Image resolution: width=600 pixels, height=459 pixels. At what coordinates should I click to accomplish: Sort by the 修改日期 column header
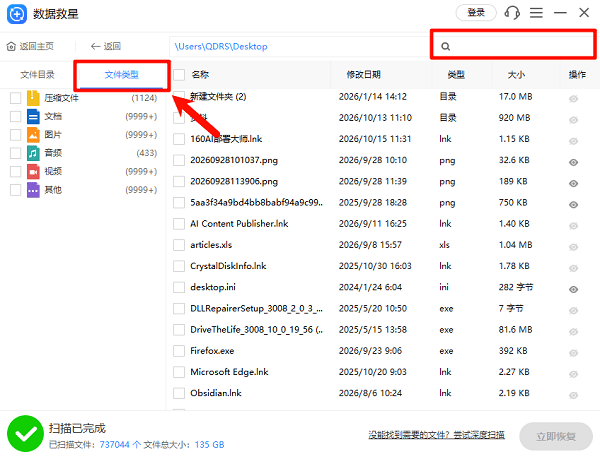pyautogui.click(x=364, y=75)
